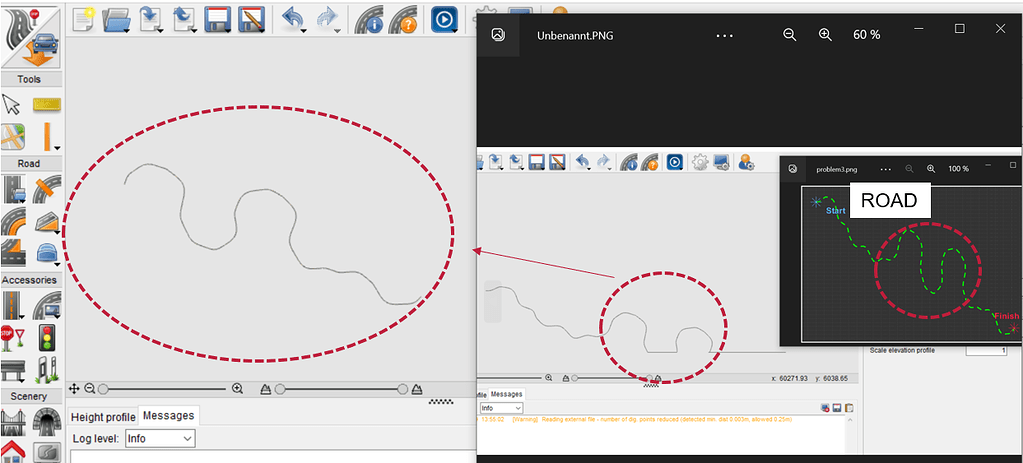Viewport: 1023px width, 463px height.
Task: Select the blue dome road element icon
Action: 47,253
